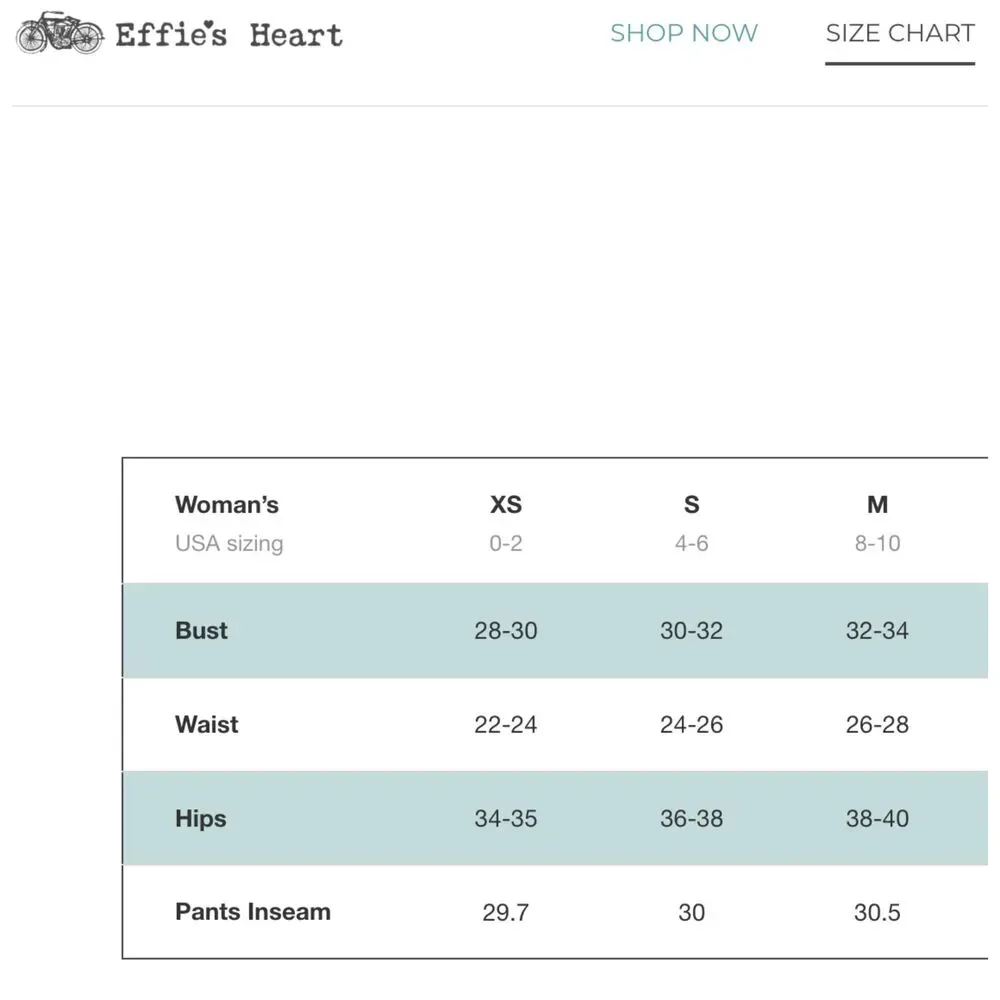Select the Waist row label
1000x1000 pixels.
tap(207, 724)
